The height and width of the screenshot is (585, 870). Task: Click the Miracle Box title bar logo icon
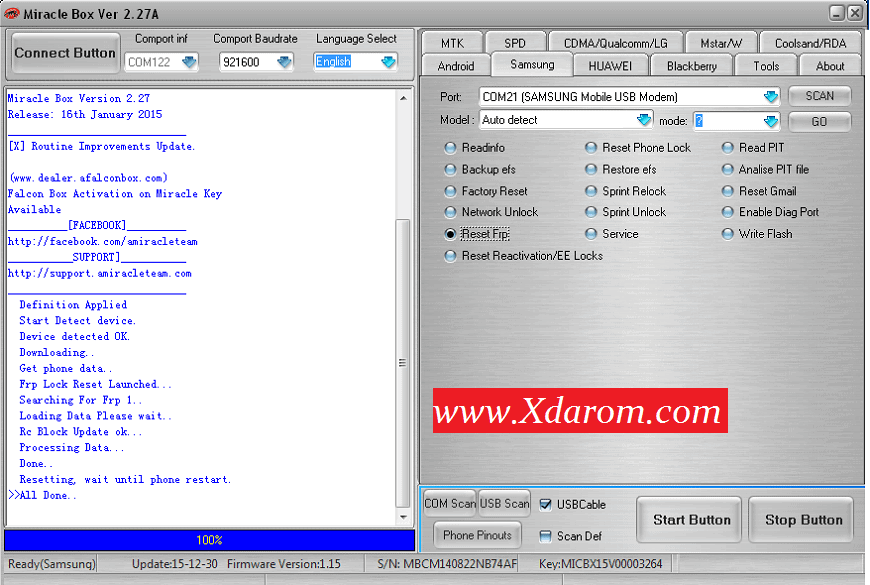click(12, 13)
